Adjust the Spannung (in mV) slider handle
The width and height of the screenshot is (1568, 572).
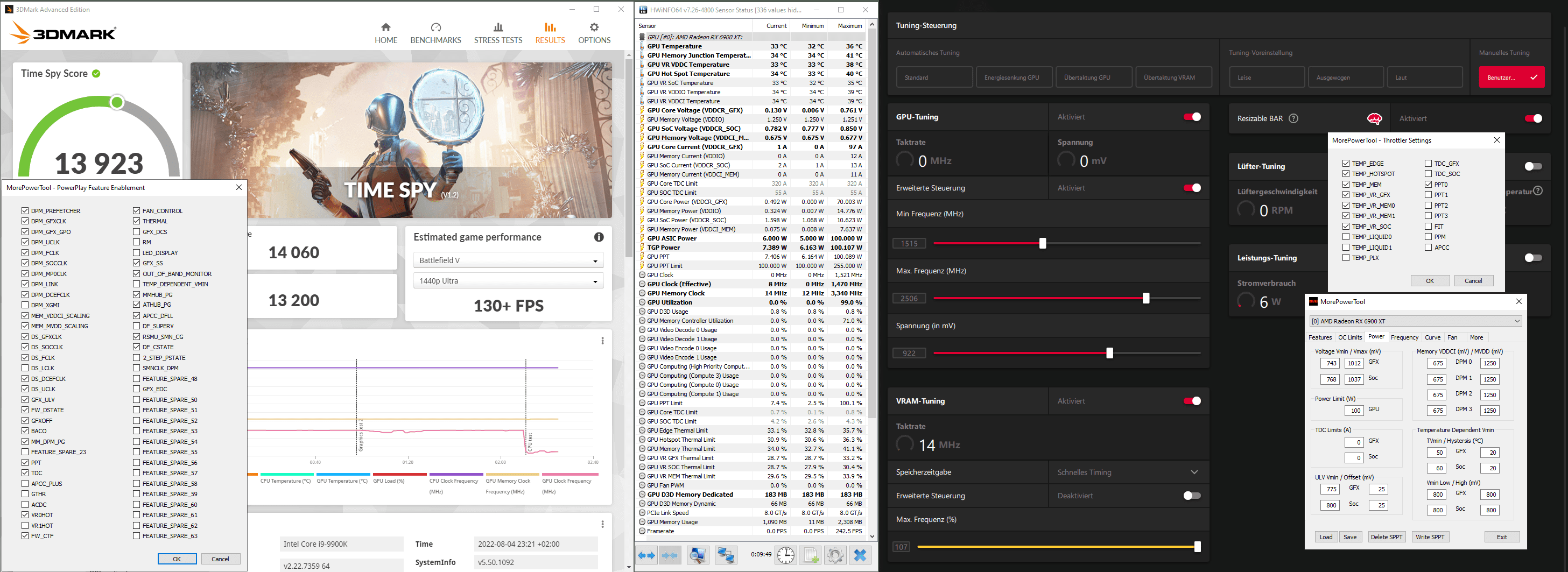1109,353
